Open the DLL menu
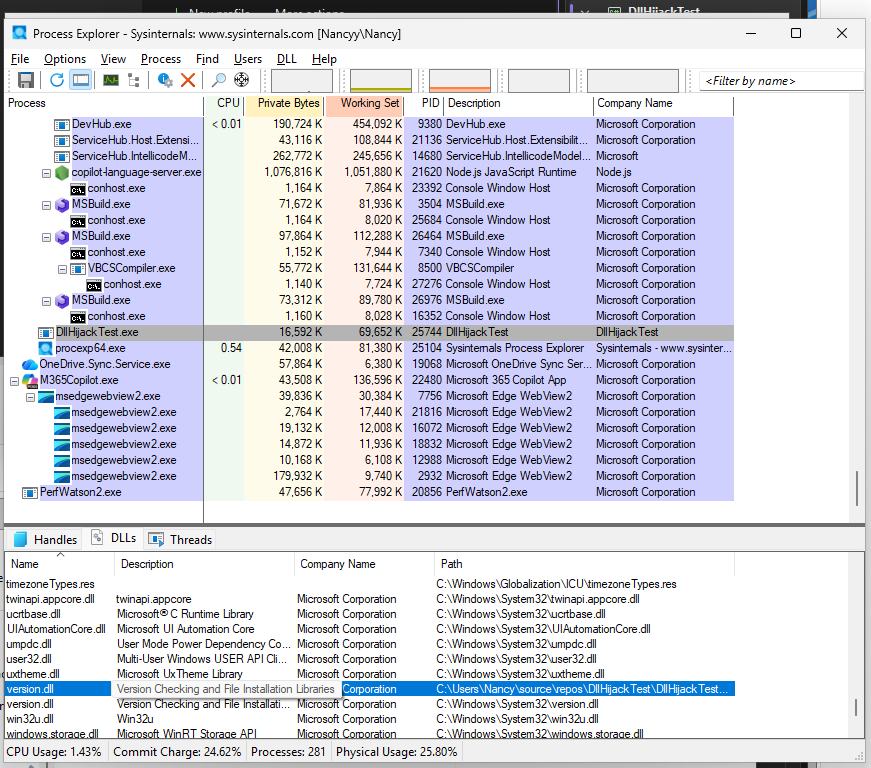The width and height of the screenshot is (871, 768). click(x=287, y=59)
